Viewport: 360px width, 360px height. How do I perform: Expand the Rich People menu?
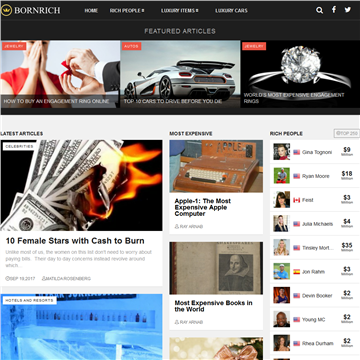point(127,11)
